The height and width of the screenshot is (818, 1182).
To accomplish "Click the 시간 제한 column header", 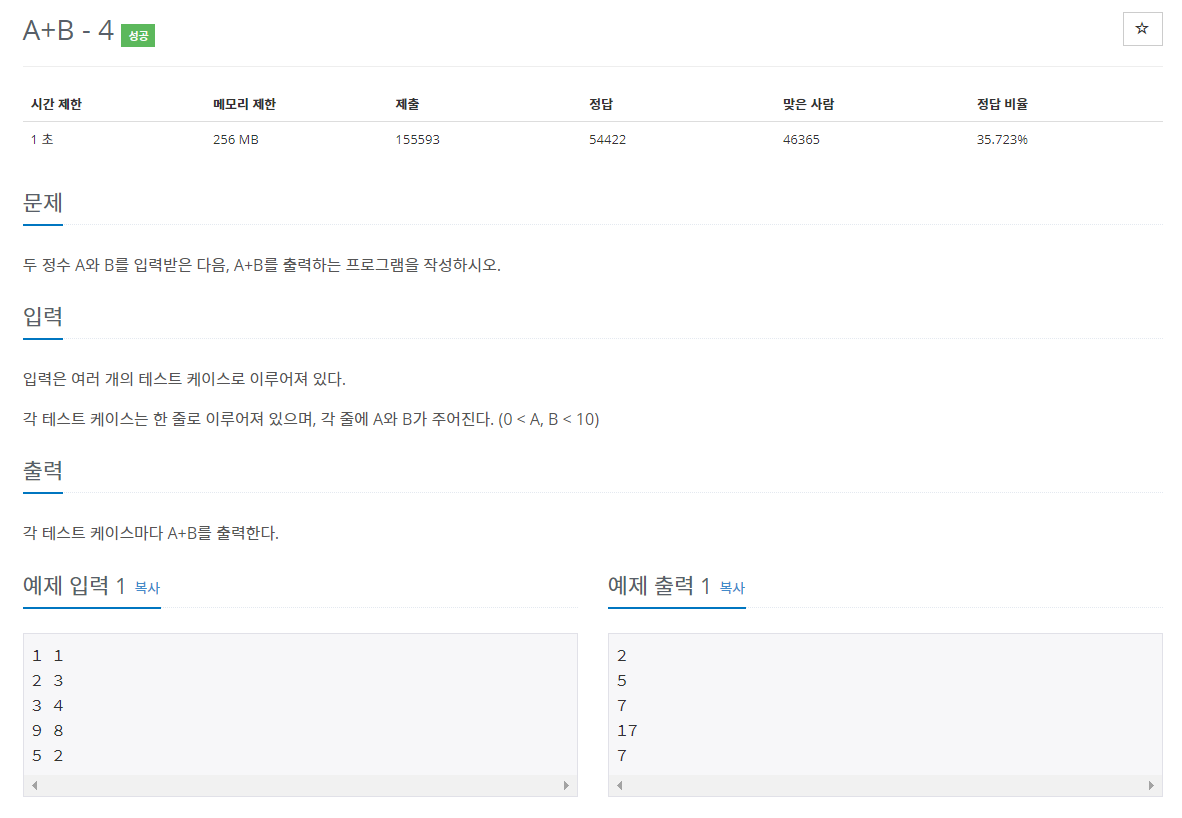I will click(57, 104).
